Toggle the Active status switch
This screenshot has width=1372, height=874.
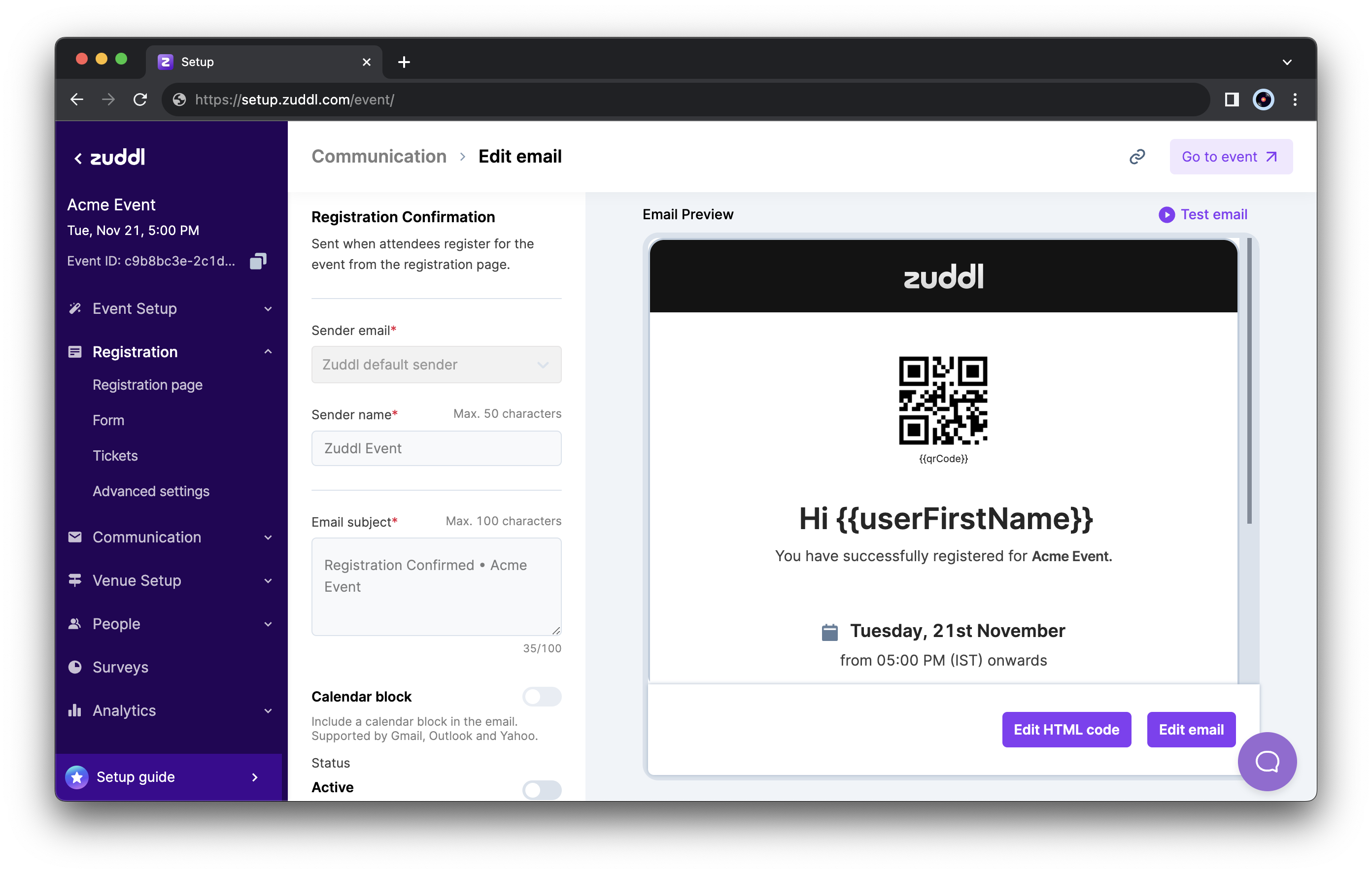(x=541, y=790)
